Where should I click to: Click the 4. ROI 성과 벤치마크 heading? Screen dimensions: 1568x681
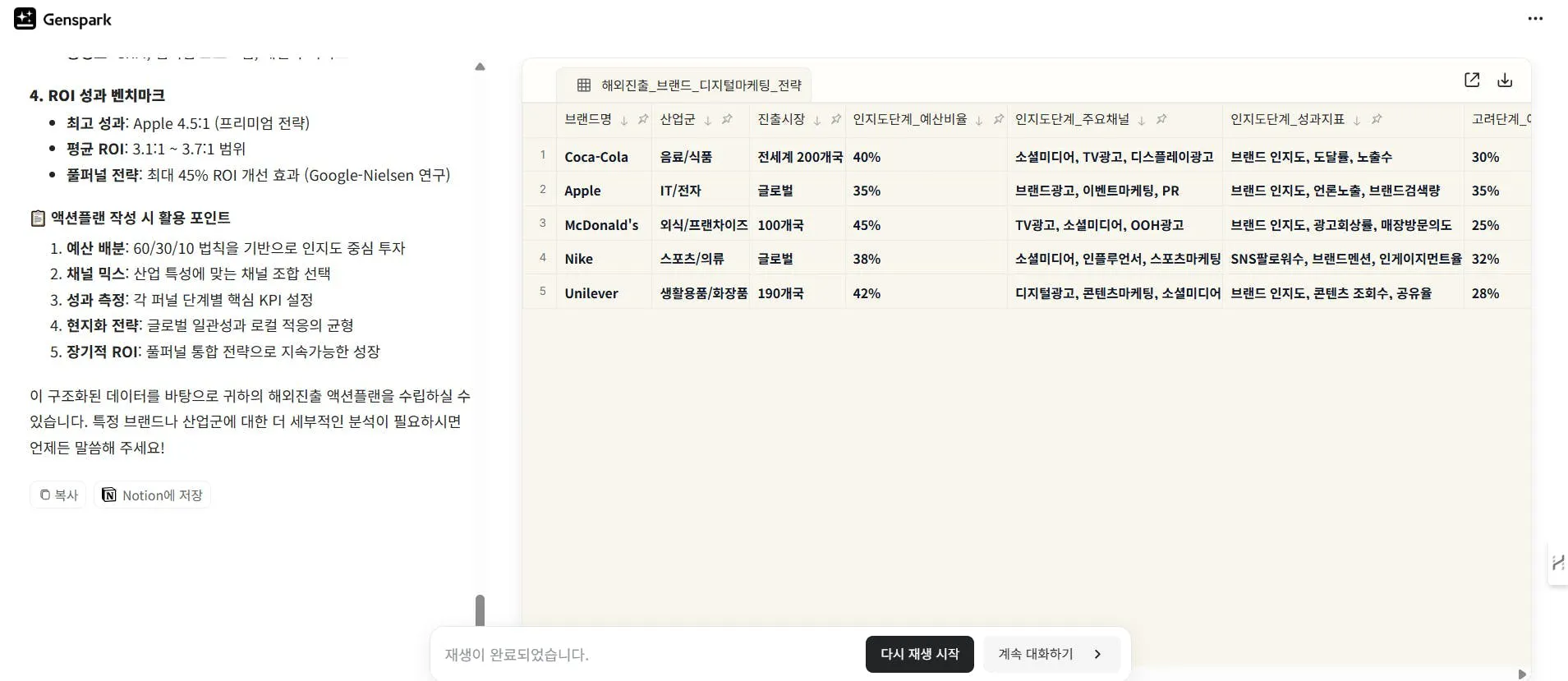[x=97, y=95]
